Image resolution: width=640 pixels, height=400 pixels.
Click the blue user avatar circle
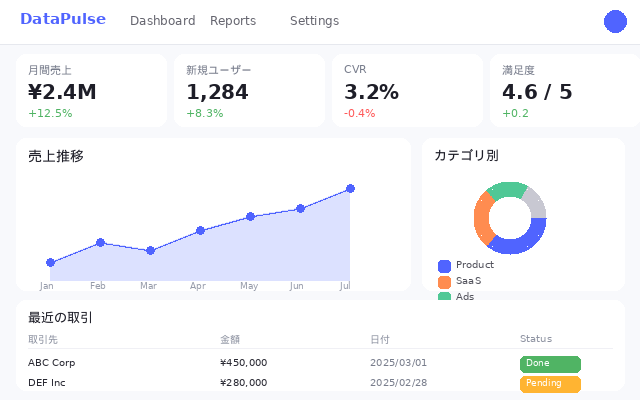tap(616, 21)
